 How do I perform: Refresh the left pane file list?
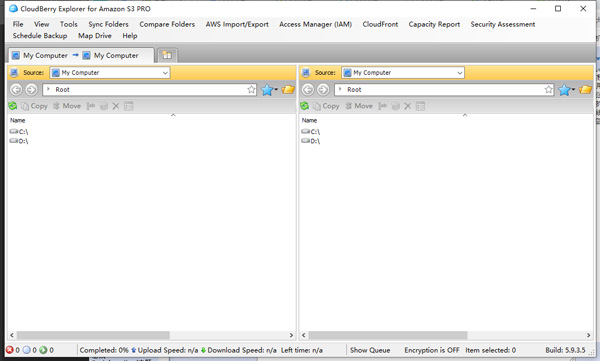[x=13, y=106]
